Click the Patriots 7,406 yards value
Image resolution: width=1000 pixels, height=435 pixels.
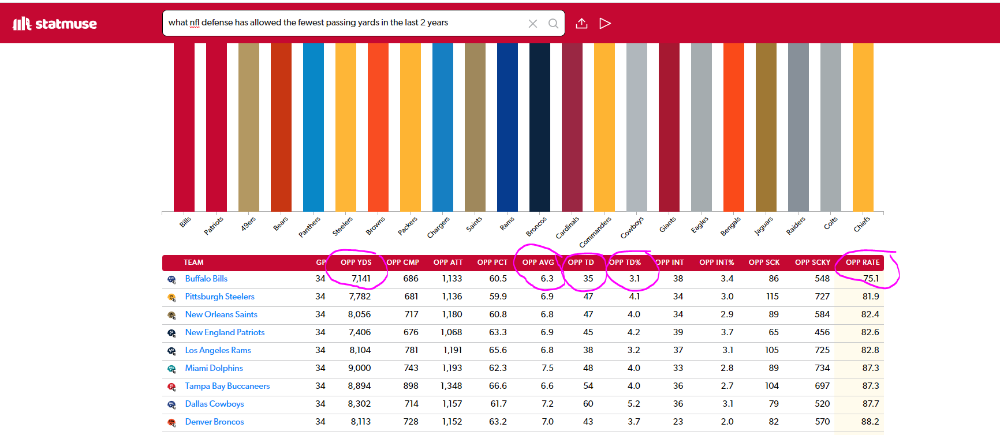tap(360, 332)
